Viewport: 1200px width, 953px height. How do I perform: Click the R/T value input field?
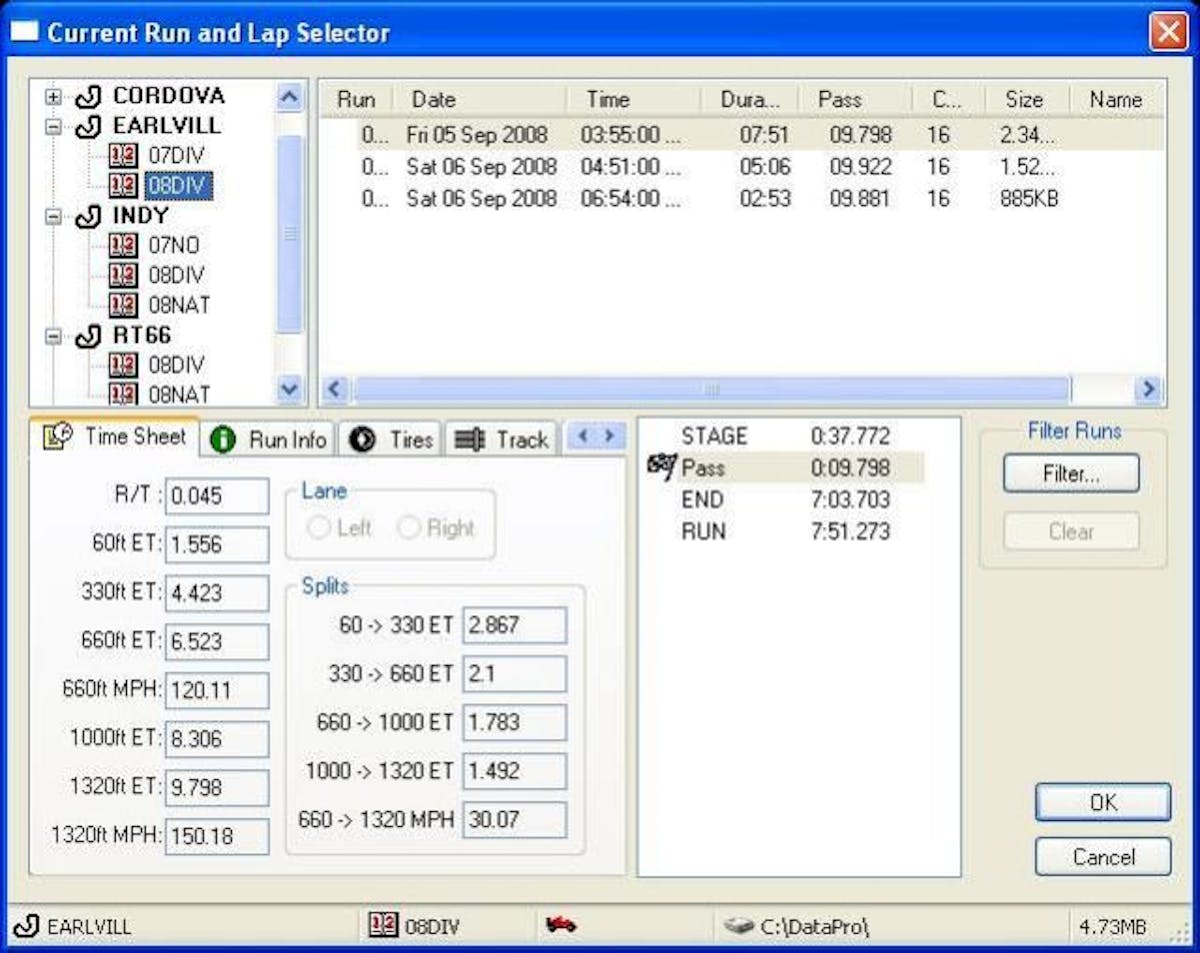(217, 496)
